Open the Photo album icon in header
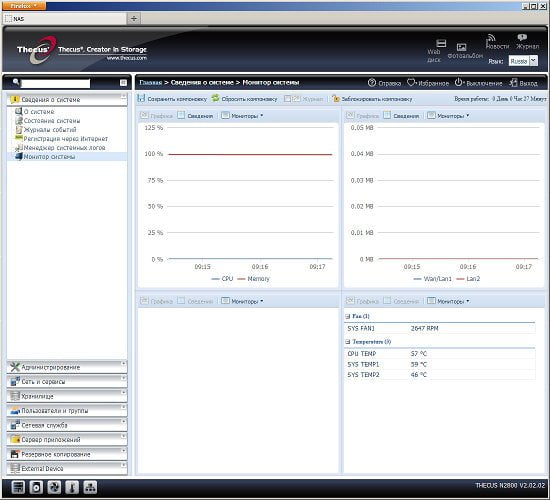This screenshot has height=500, width=550. [462, 47]
